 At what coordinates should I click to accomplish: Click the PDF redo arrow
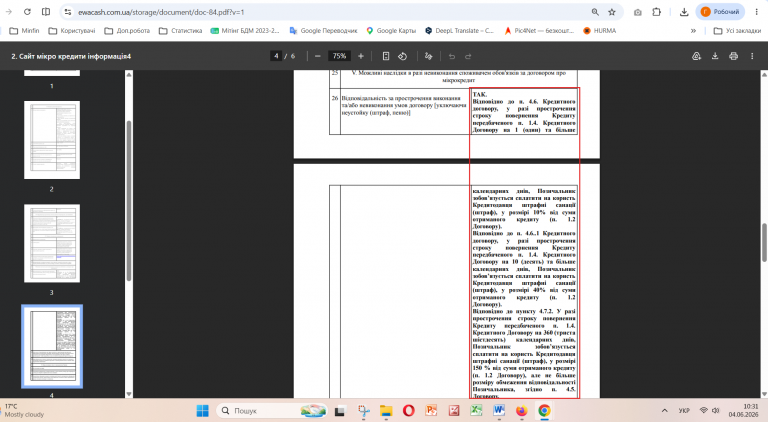coord(468,56)
